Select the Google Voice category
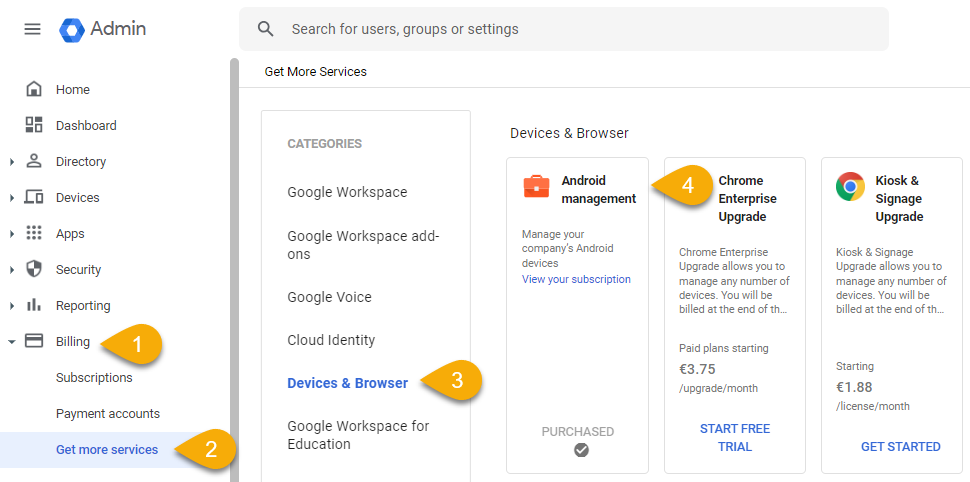The height and width of the screenshot is (482, 970). pyautogui.click(x=329, y=297)
